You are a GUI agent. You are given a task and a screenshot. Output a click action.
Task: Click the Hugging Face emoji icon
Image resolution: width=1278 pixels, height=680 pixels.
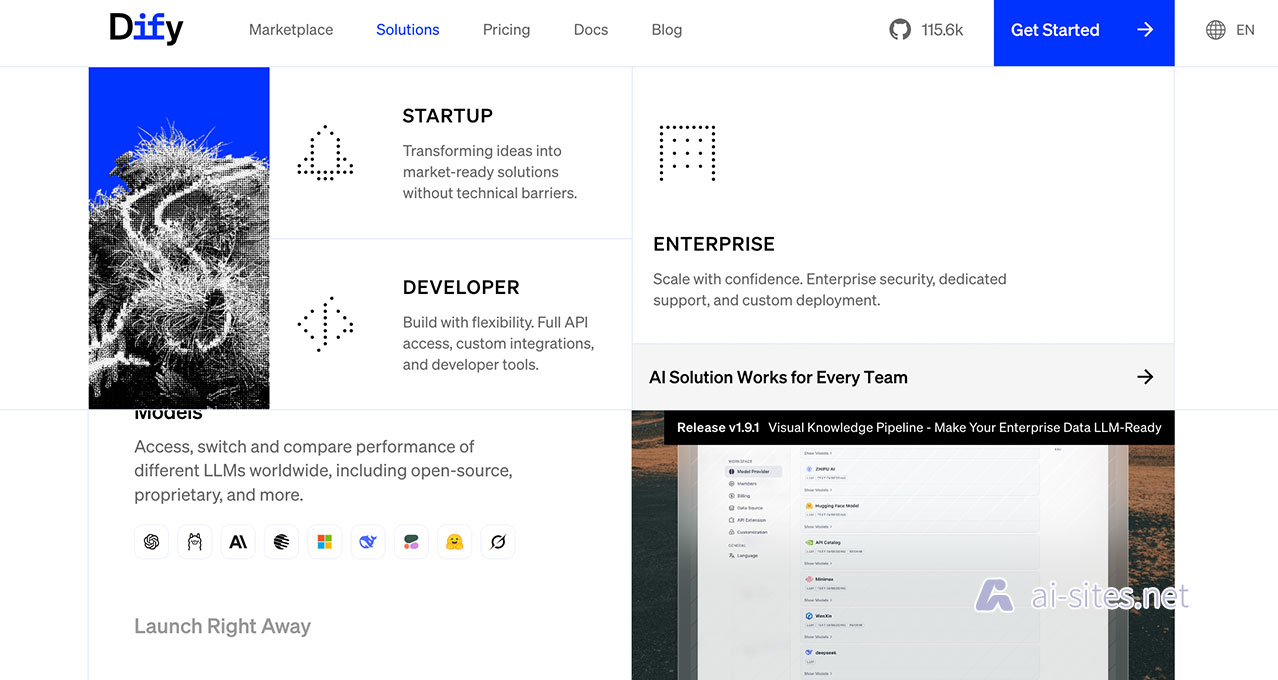[454, 541]
